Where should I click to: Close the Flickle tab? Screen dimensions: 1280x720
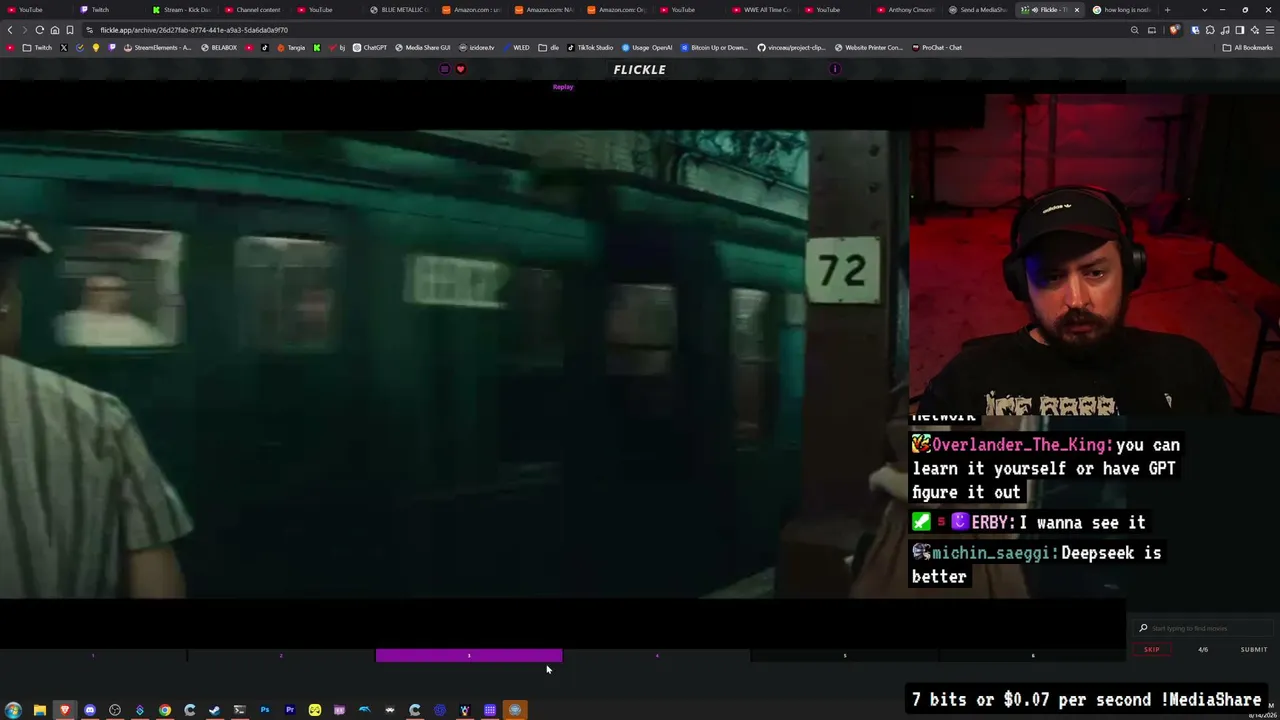[1077, 10]
